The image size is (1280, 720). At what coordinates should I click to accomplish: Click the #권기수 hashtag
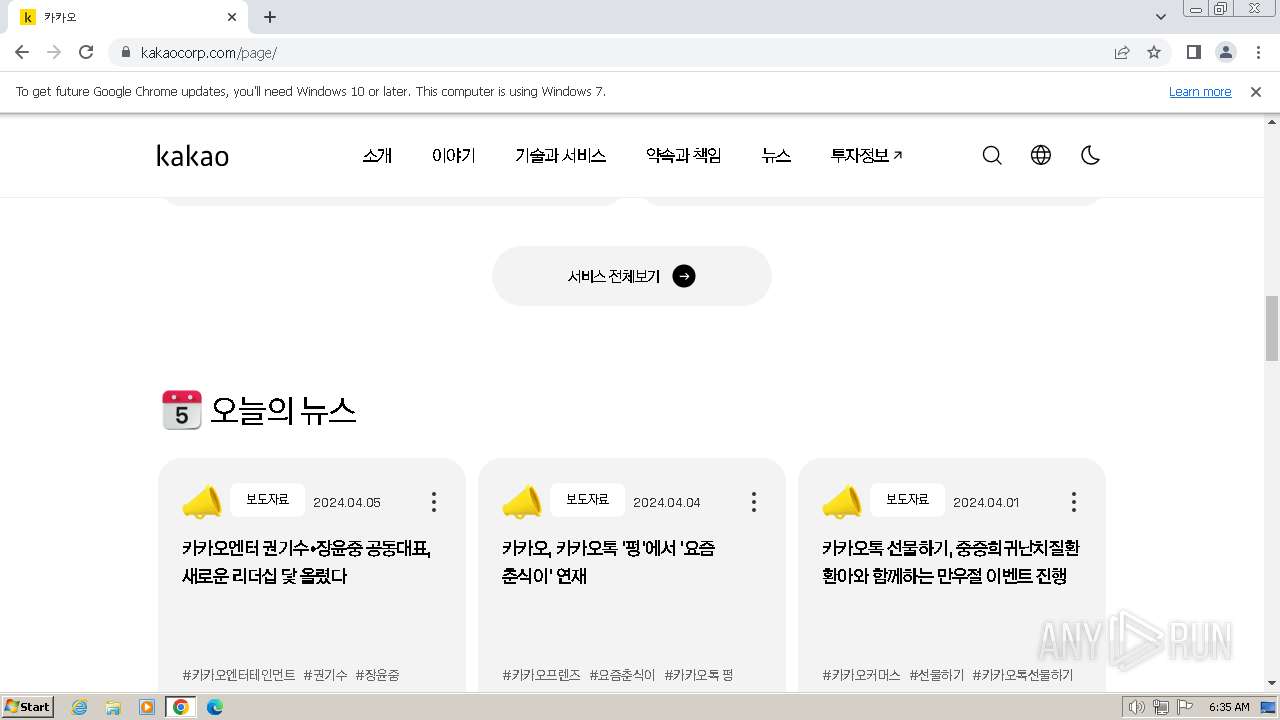pos(325,675)
